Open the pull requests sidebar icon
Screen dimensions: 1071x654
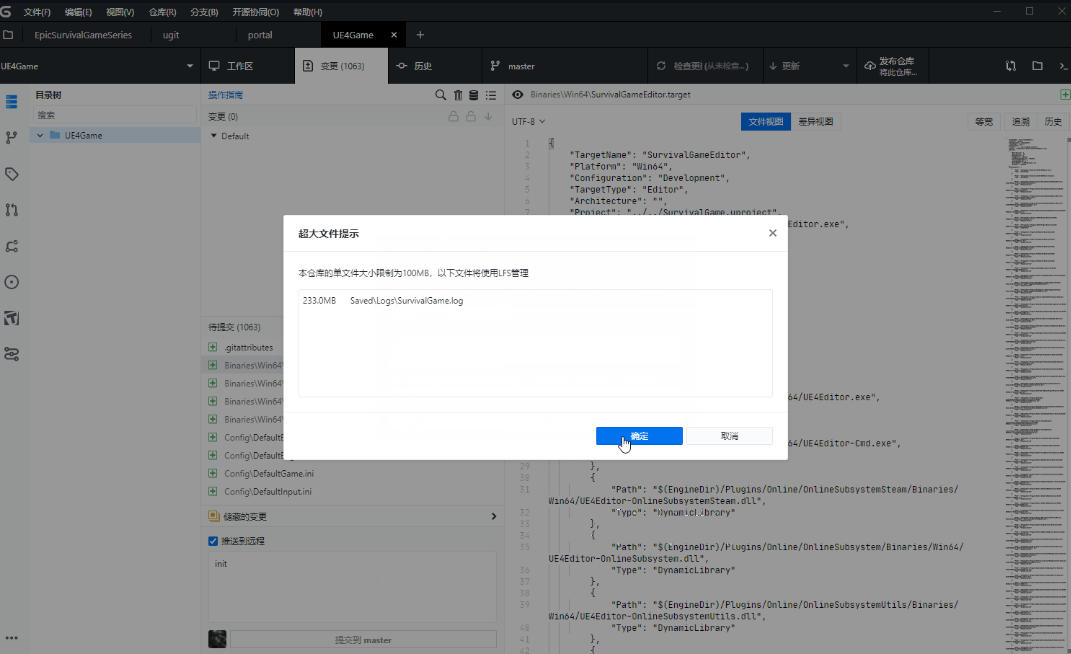pos(12,210)
